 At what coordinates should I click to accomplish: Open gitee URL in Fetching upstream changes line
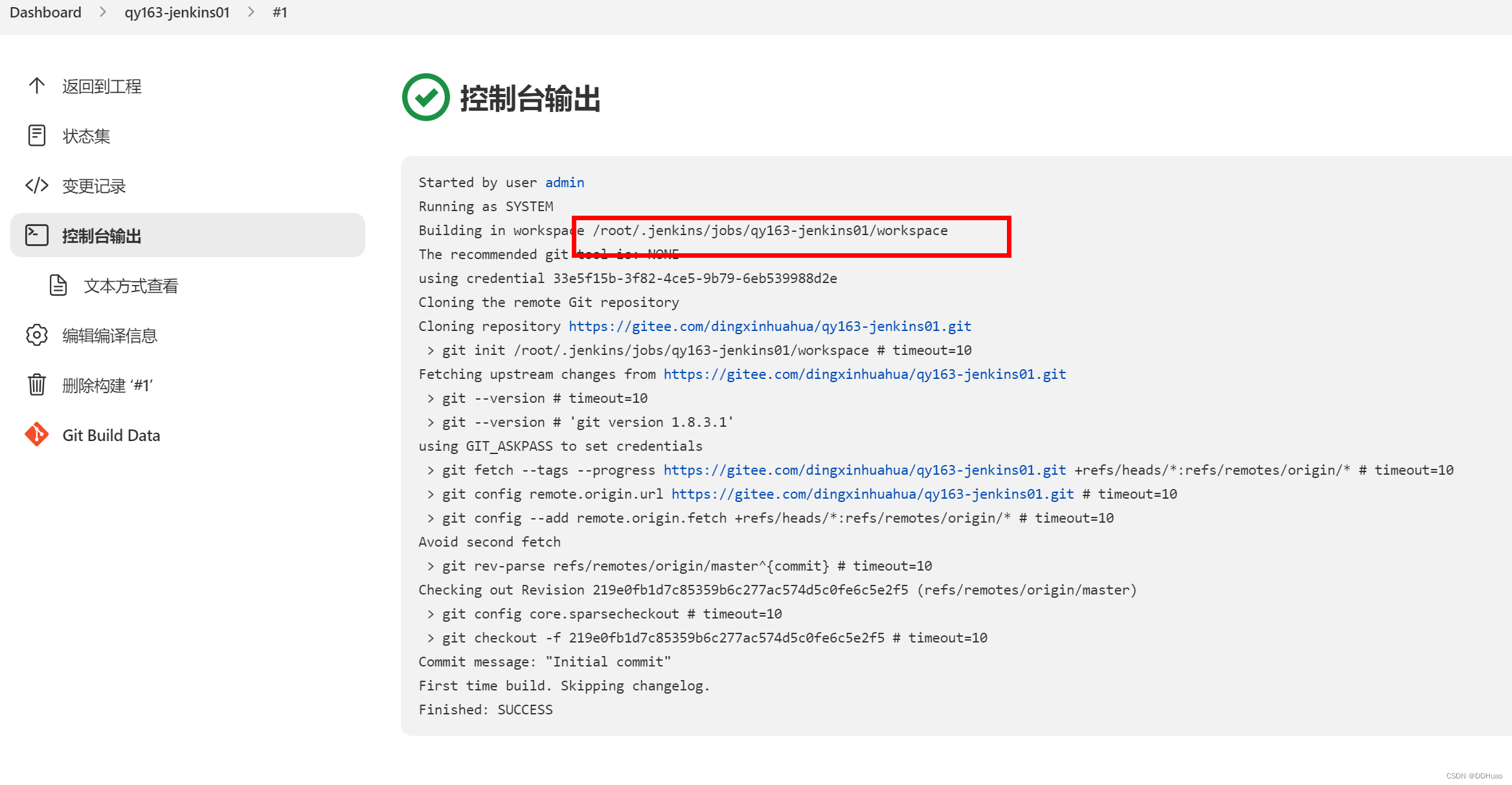(x=864, y=374)
